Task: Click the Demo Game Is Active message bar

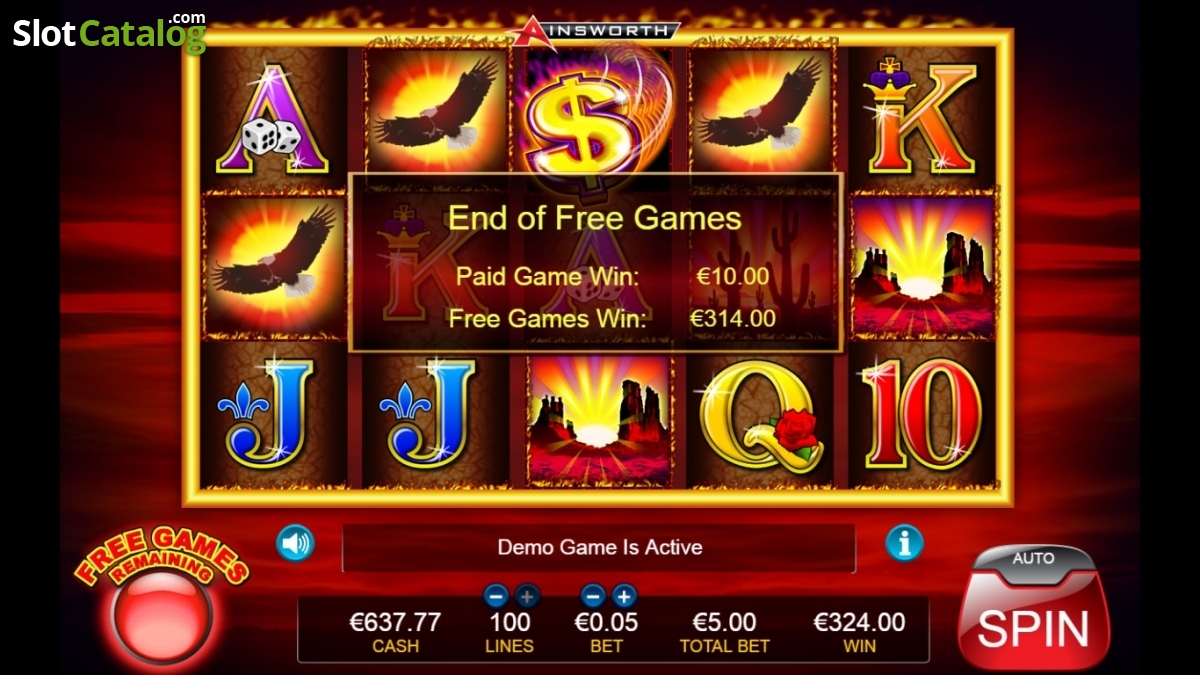Action: (x=599, y=548)
